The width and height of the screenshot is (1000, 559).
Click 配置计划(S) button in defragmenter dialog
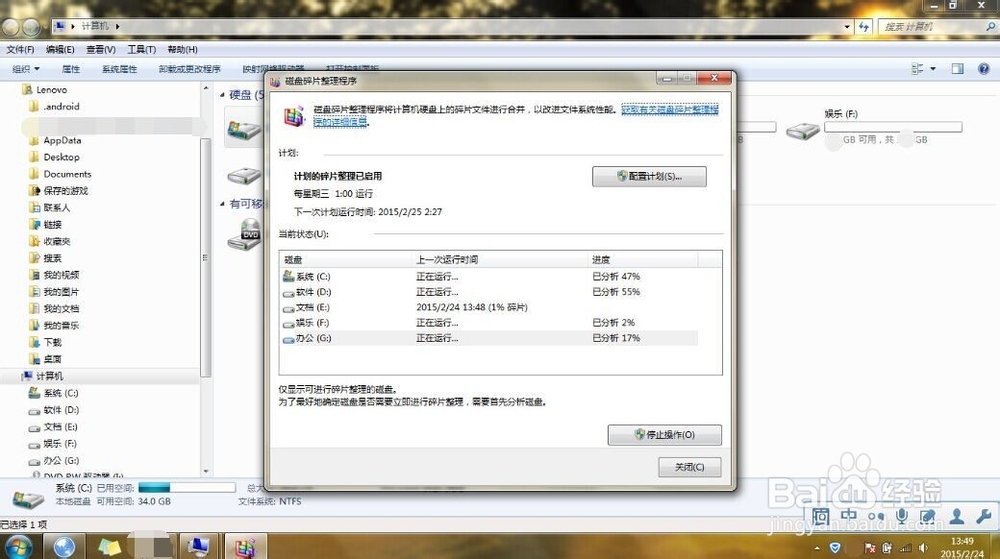click(649, 177)
